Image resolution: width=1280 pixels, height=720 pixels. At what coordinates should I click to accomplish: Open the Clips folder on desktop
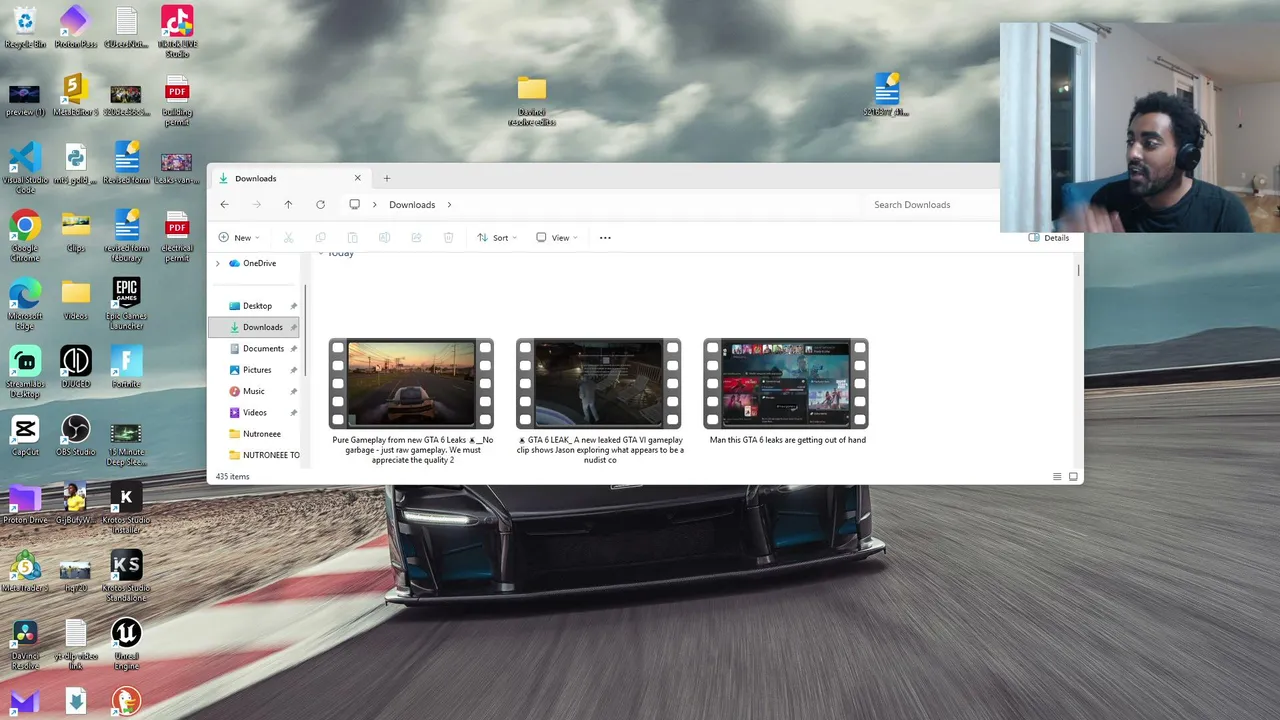click(75, 231)
